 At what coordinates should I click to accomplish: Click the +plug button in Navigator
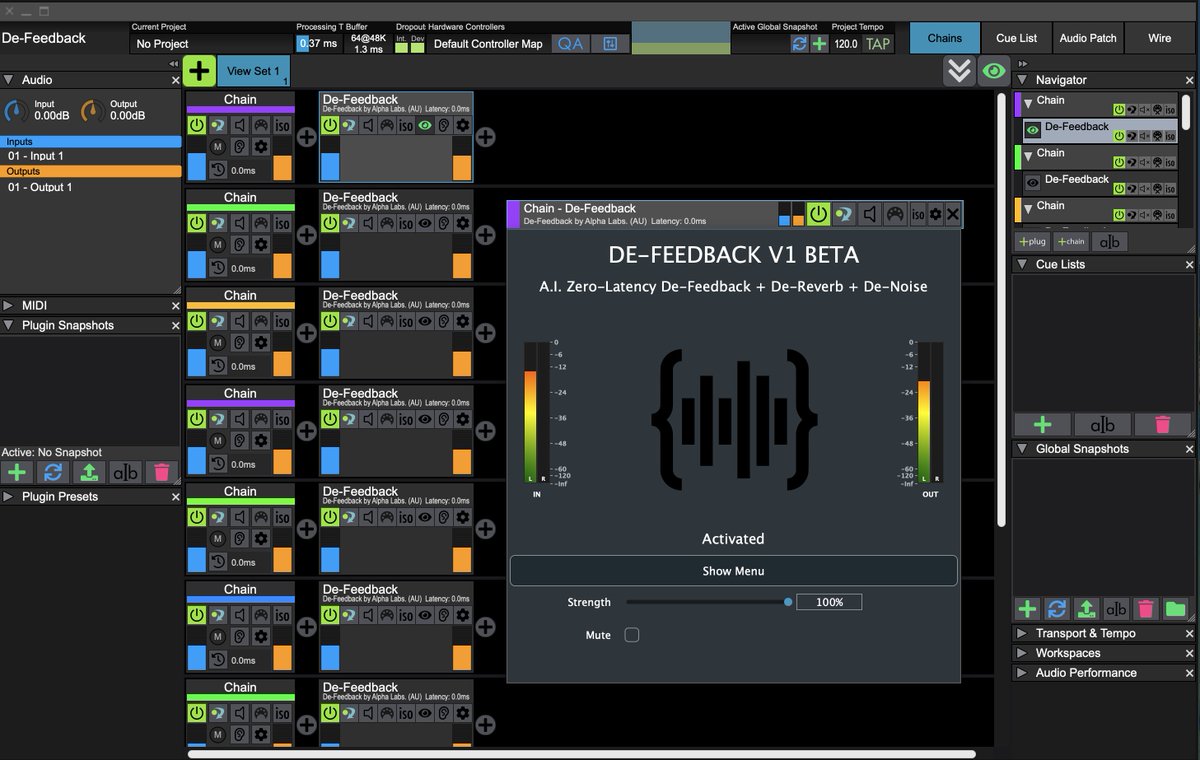point(1033,241)
